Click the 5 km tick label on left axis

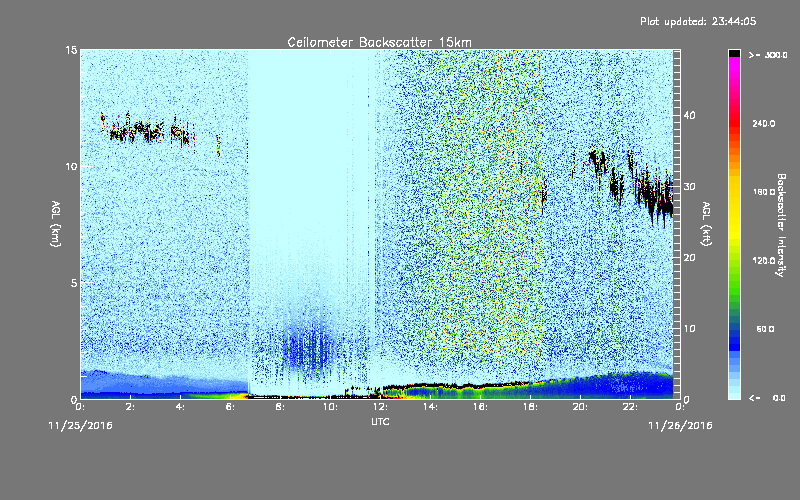pos(74,283)
